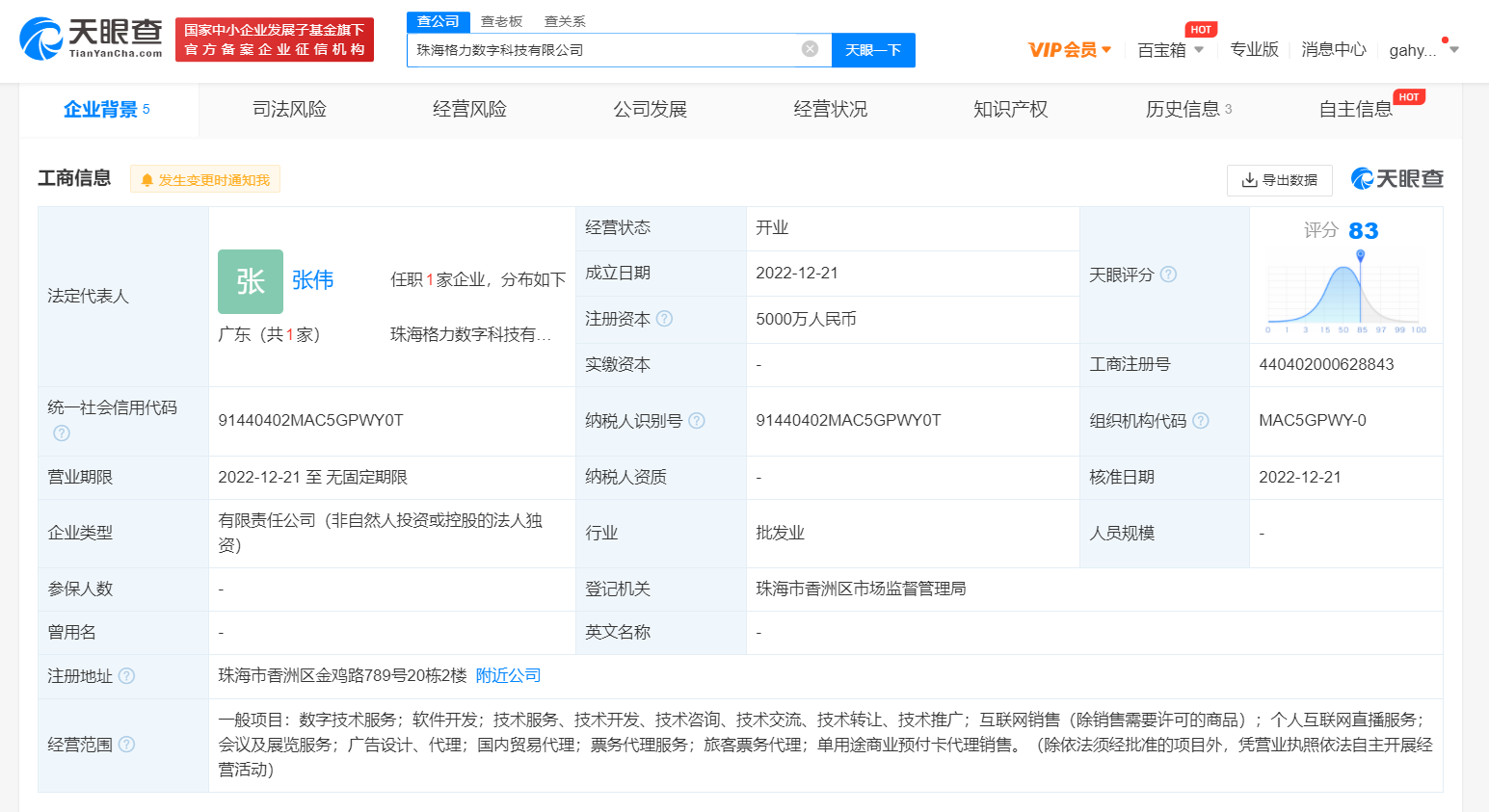Viewport: 1489px width, 812px height.
Task: Click the red 国家中小企业发展子基金旗下 banner
Action: 275,39
